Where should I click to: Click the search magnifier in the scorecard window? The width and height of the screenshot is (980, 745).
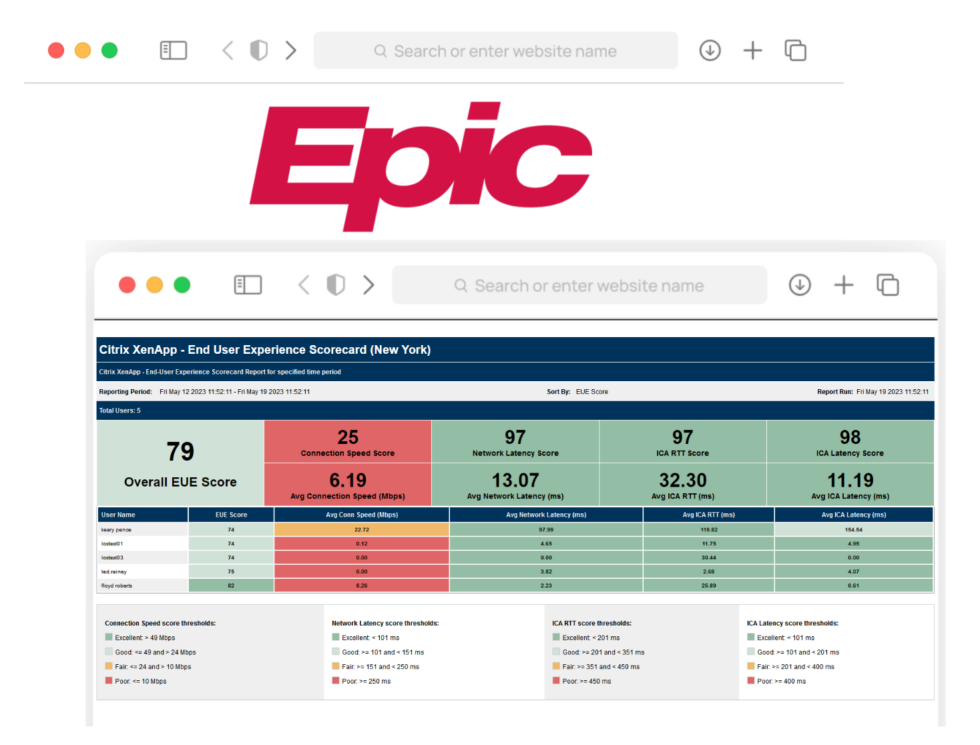461,286
